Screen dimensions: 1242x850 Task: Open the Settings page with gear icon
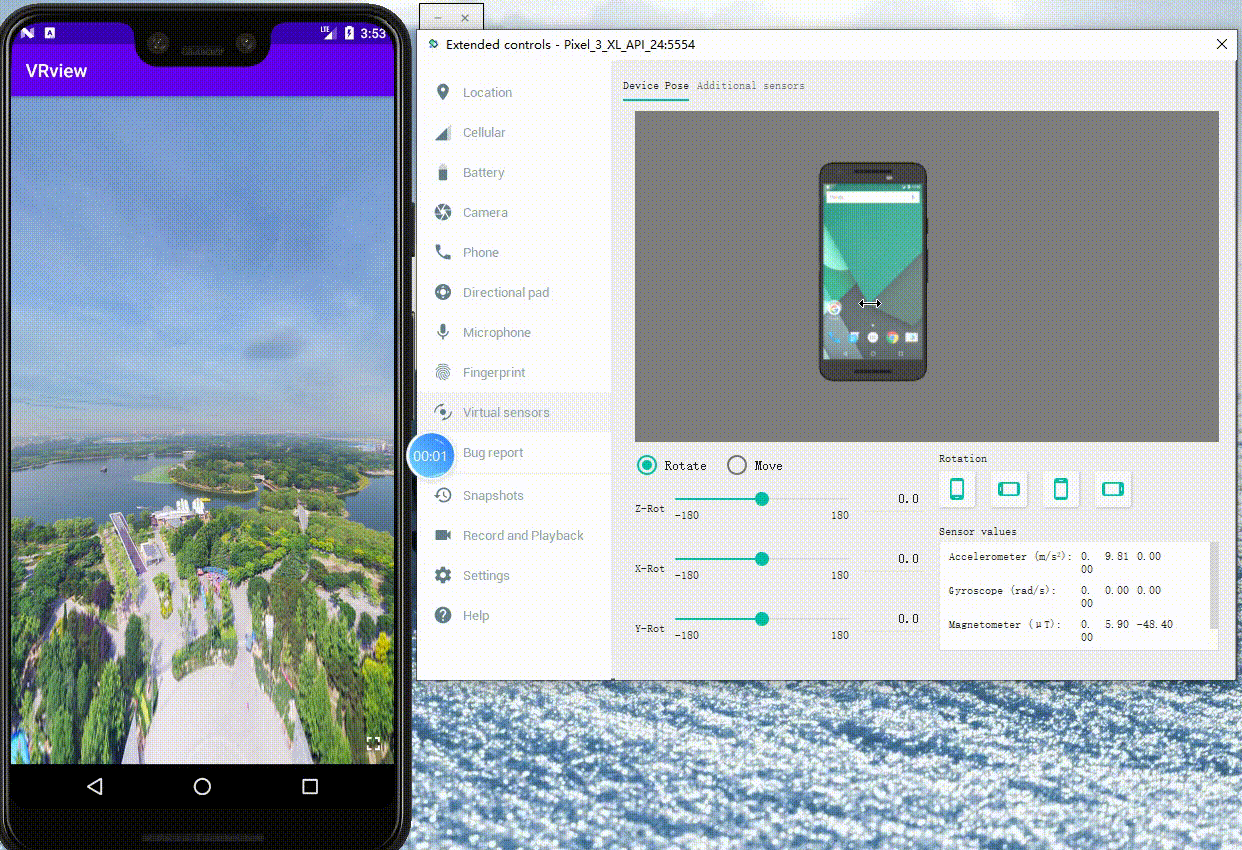(x=513, y=575)
